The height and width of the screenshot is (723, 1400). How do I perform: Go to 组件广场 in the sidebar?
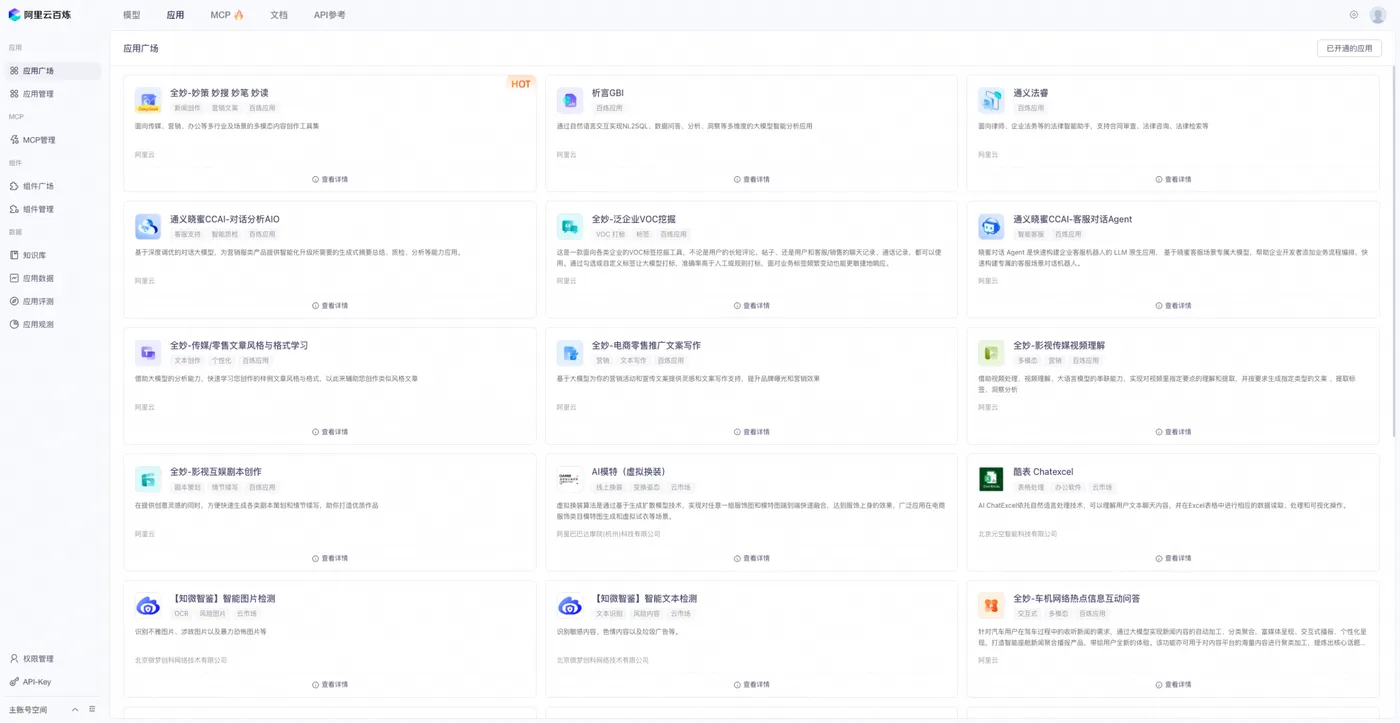[x=38, y=186]
